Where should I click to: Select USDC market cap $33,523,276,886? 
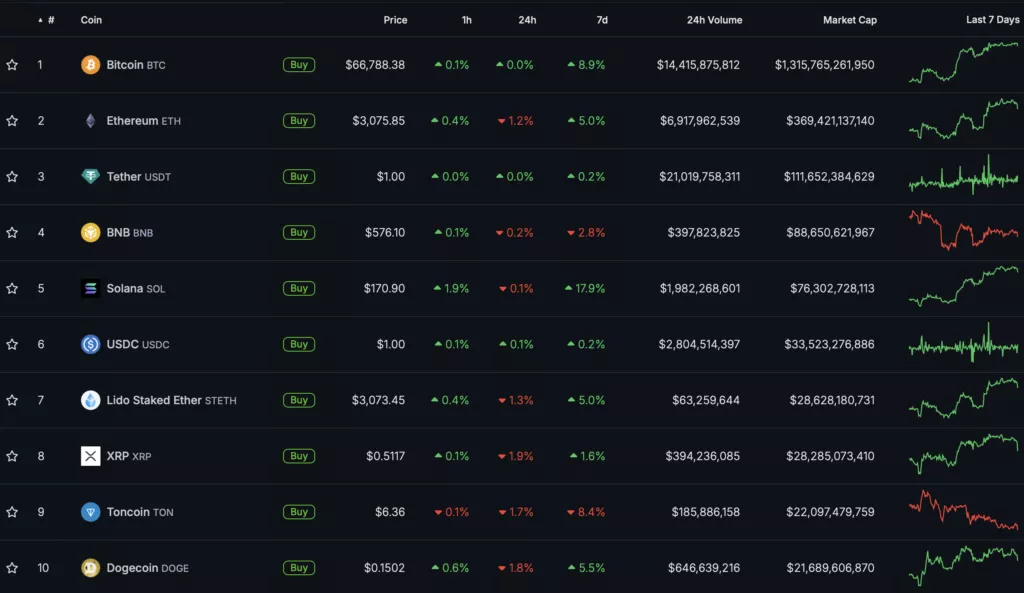(829, 344)
